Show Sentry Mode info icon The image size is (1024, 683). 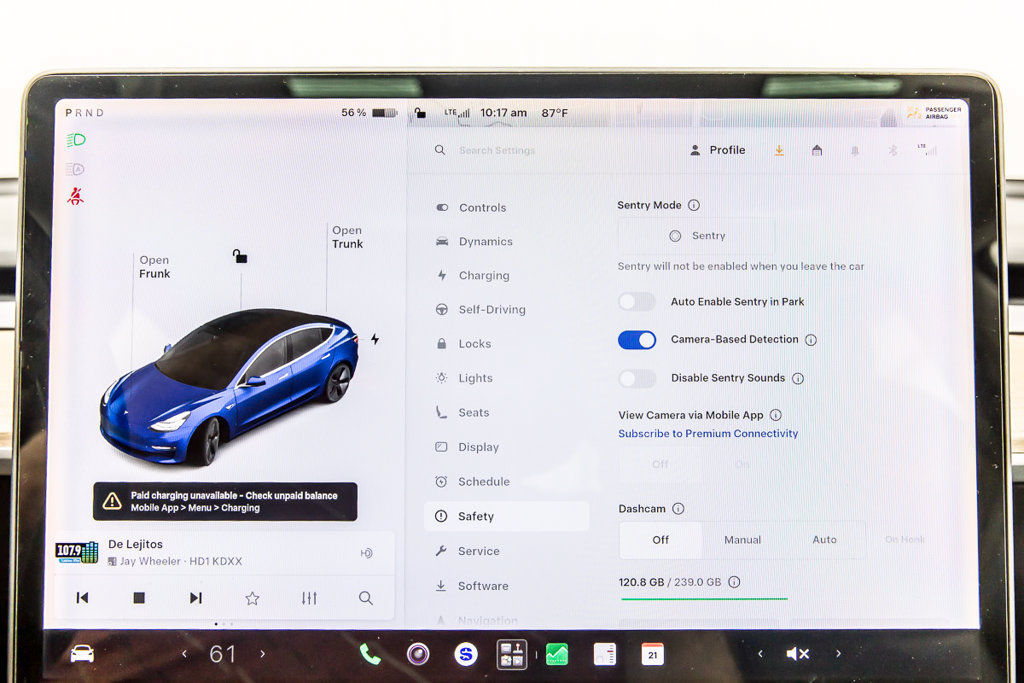coord(694,205)
